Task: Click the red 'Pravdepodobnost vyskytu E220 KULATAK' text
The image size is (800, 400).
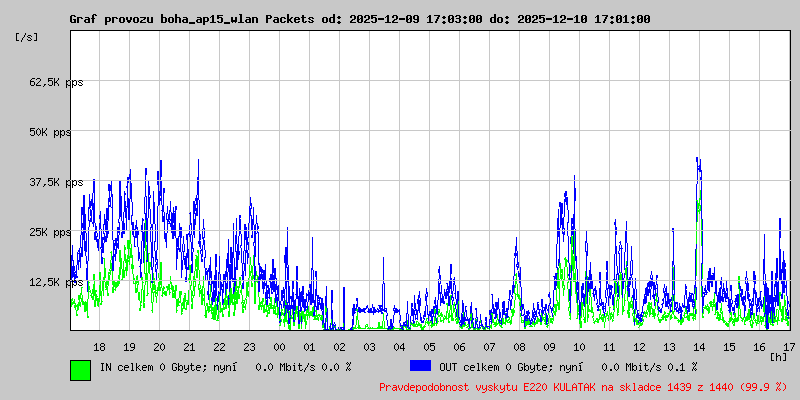Action: (x=490, y=387)
